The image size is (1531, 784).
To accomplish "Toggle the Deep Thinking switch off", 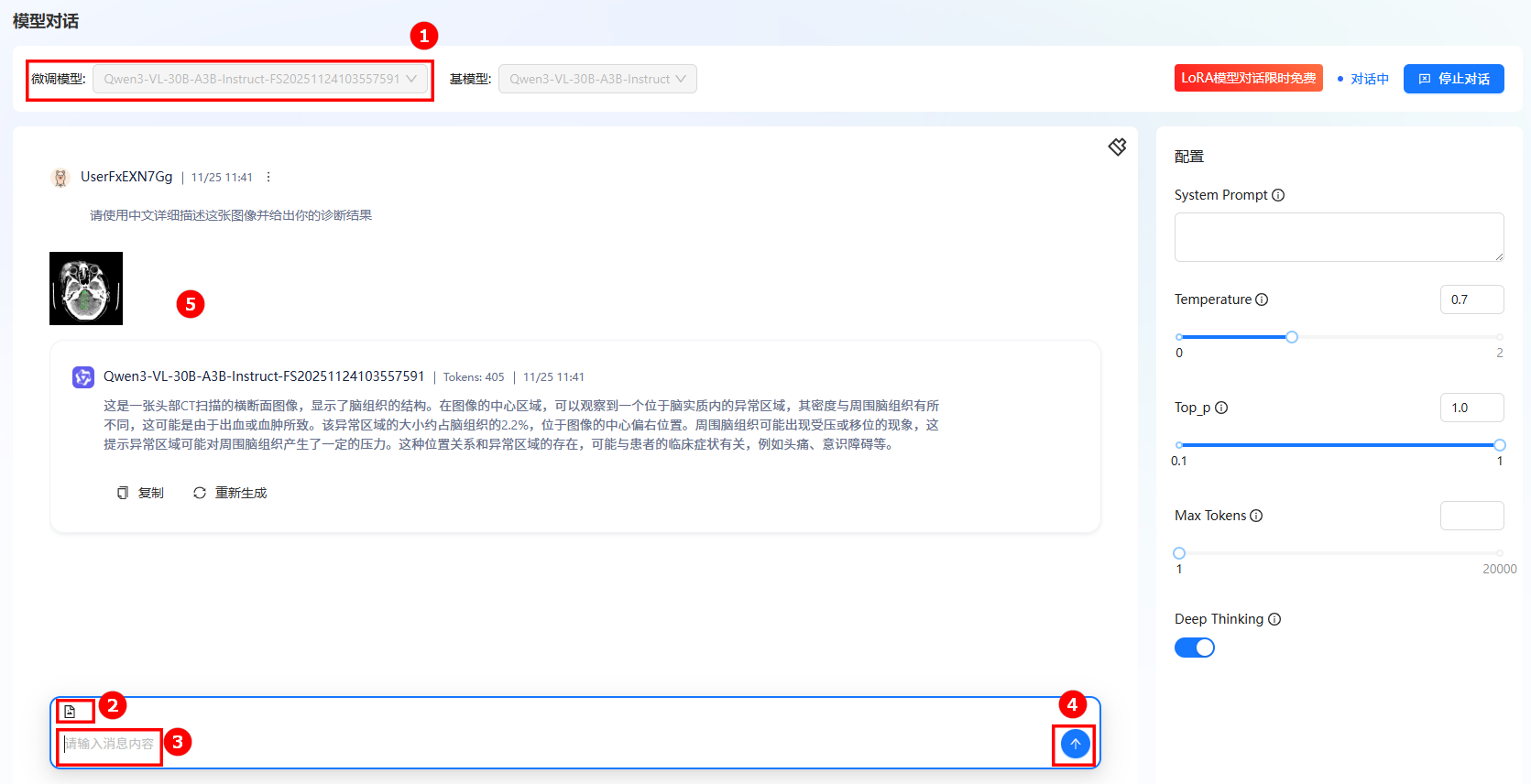I will click(x=1194, y=648).
